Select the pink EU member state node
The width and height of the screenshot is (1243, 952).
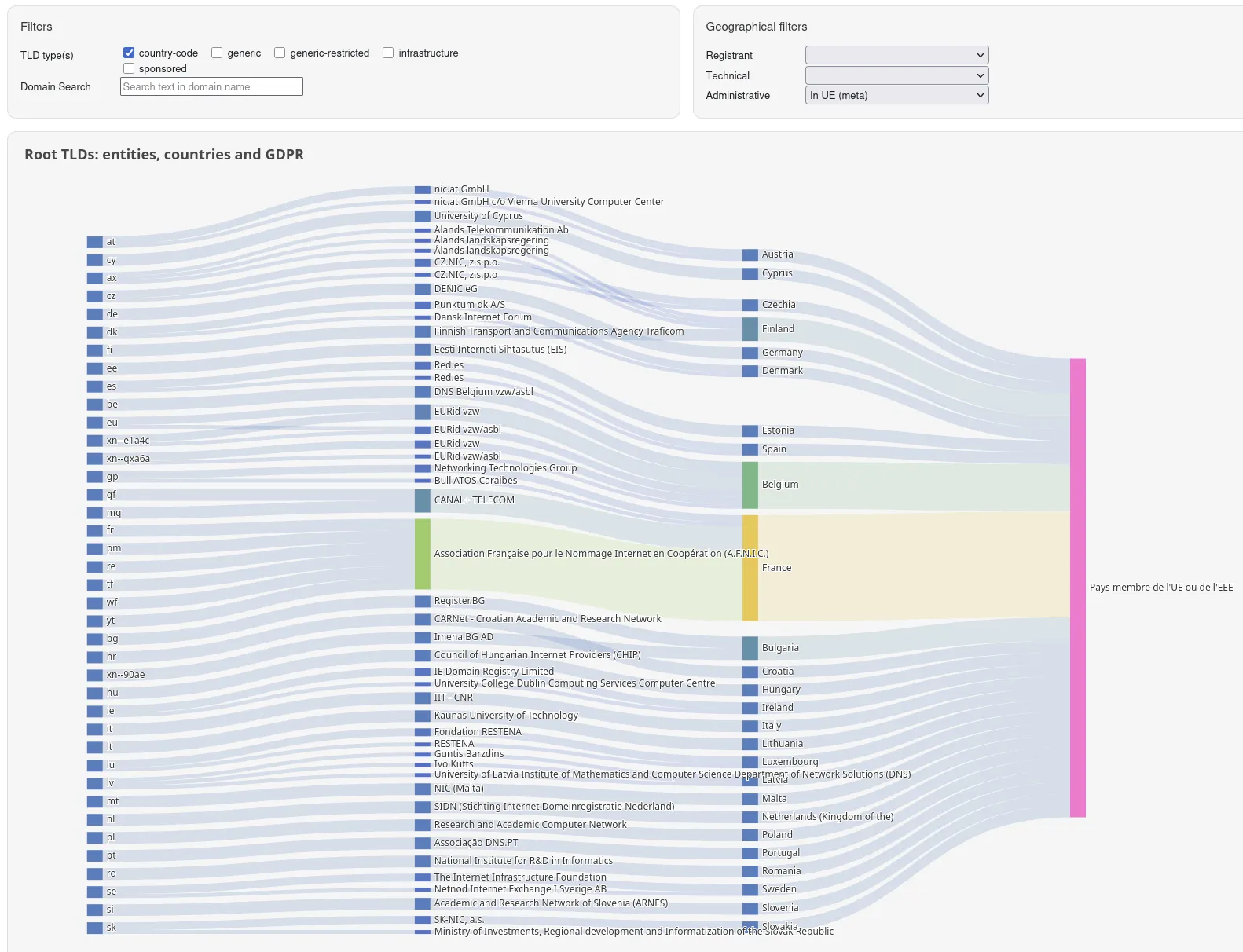[x=1077, y=588]
